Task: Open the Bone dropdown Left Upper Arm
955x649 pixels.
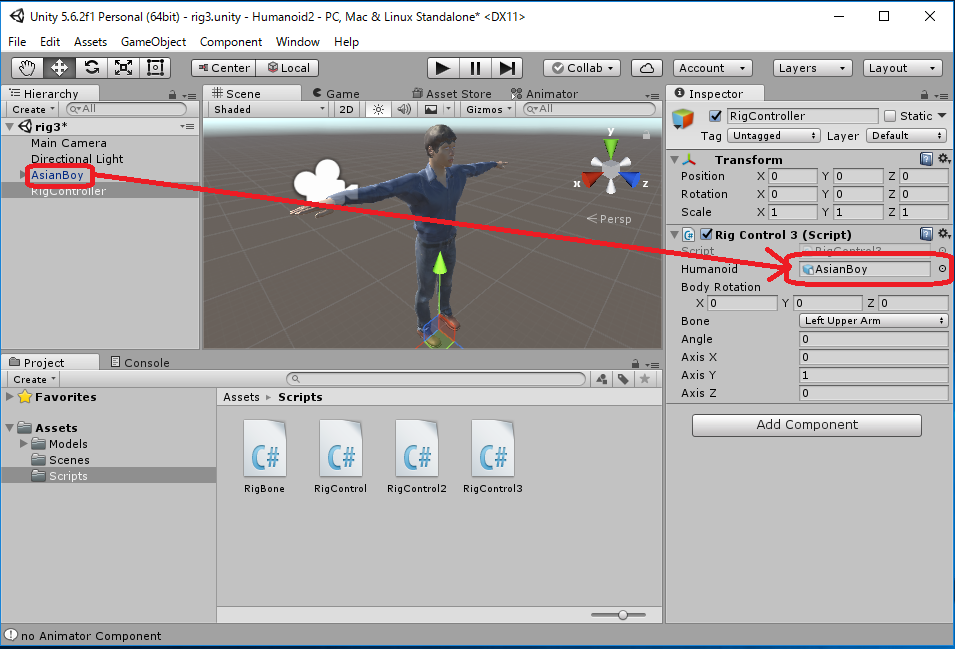Action: (873, 321)
